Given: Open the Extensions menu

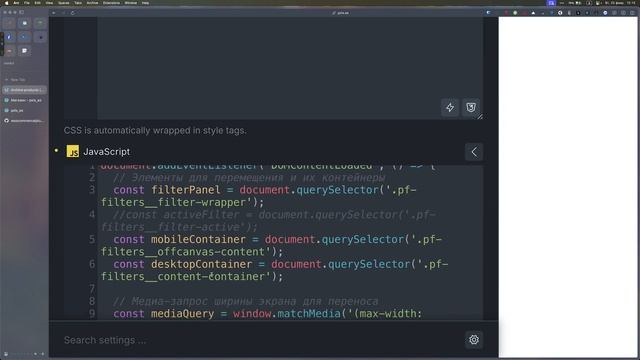Looking at the screenshot, I should tap(111, 3).
